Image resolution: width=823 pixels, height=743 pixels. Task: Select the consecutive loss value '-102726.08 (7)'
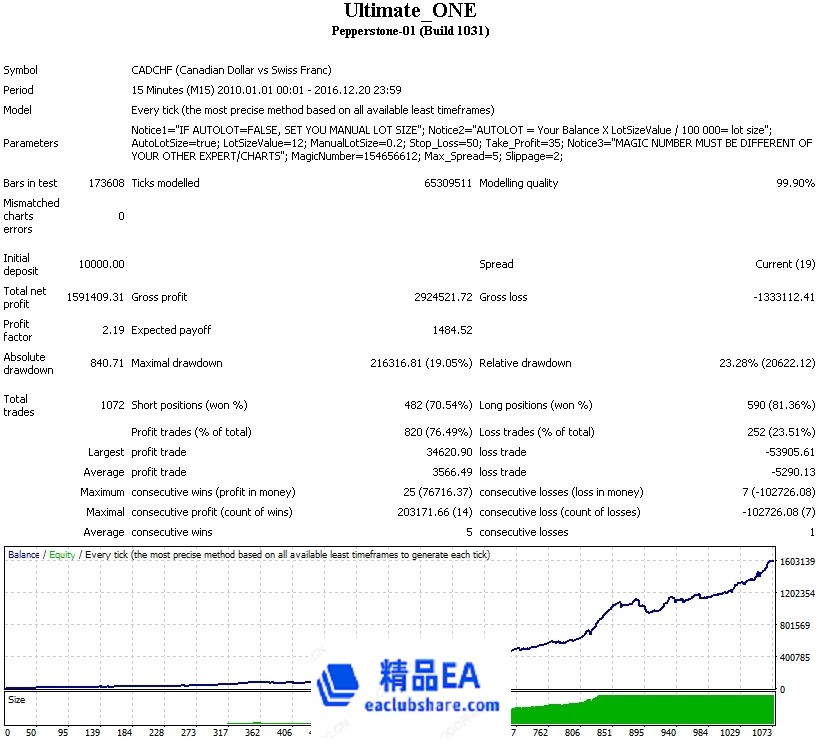(x=778, y=513)
